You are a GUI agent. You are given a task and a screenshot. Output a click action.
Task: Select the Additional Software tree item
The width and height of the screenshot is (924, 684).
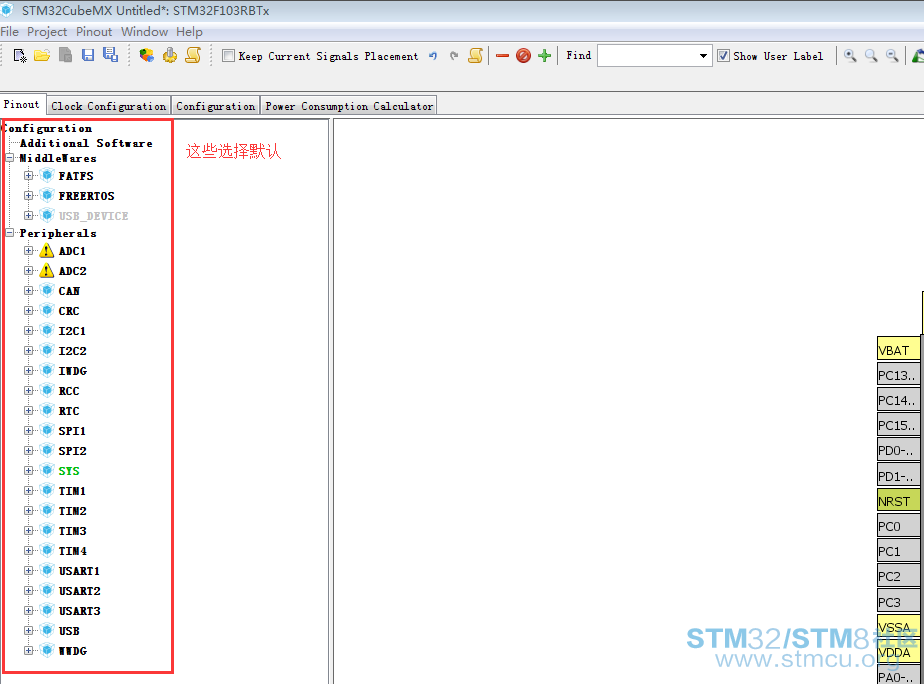86,143
